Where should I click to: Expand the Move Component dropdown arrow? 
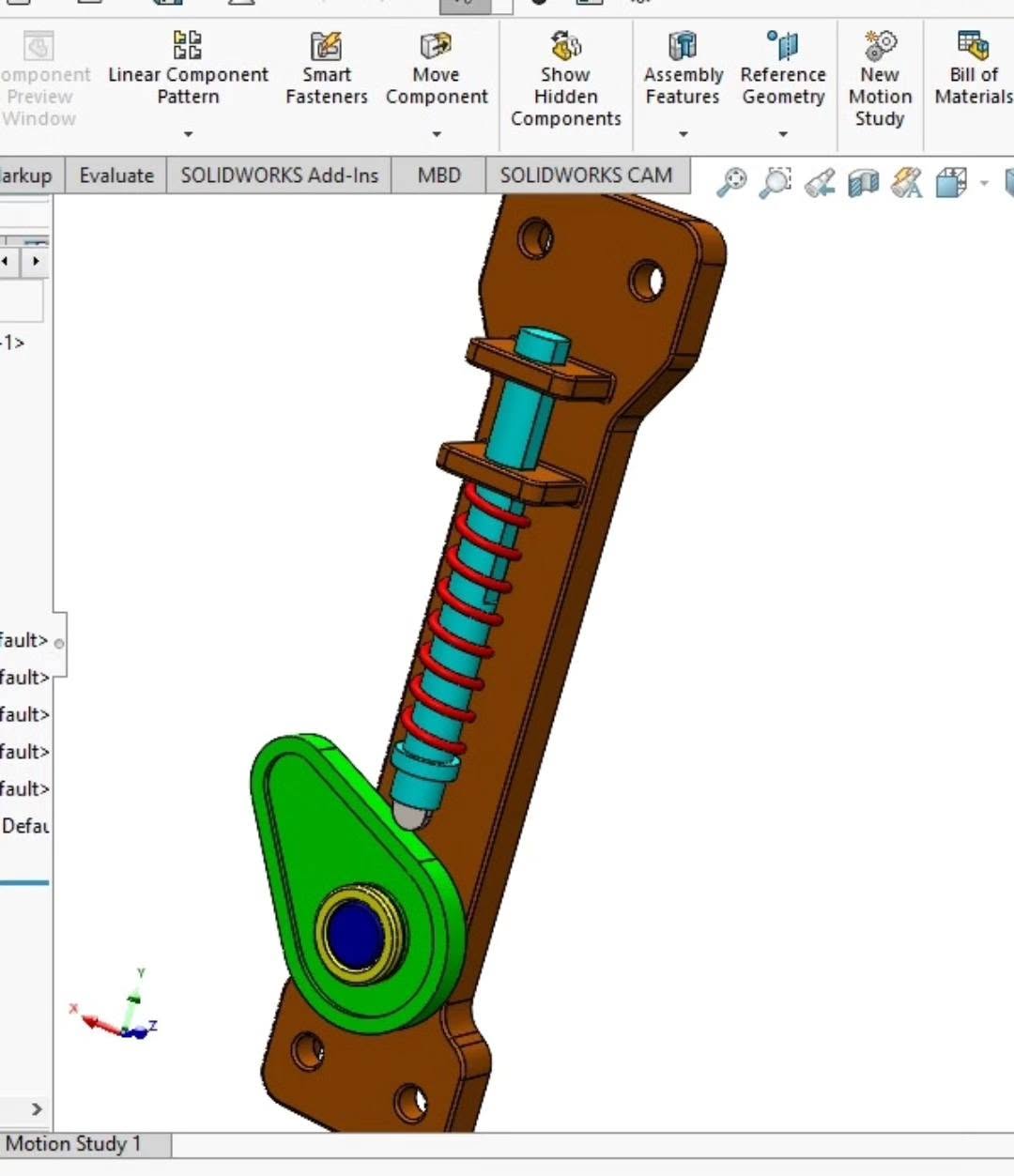[x=437, y=134]
